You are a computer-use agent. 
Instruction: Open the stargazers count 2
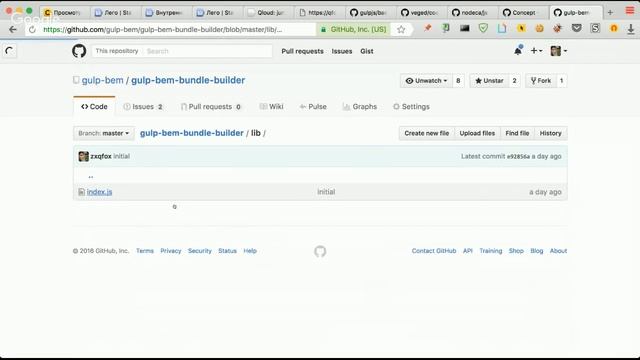pos(514,81)
